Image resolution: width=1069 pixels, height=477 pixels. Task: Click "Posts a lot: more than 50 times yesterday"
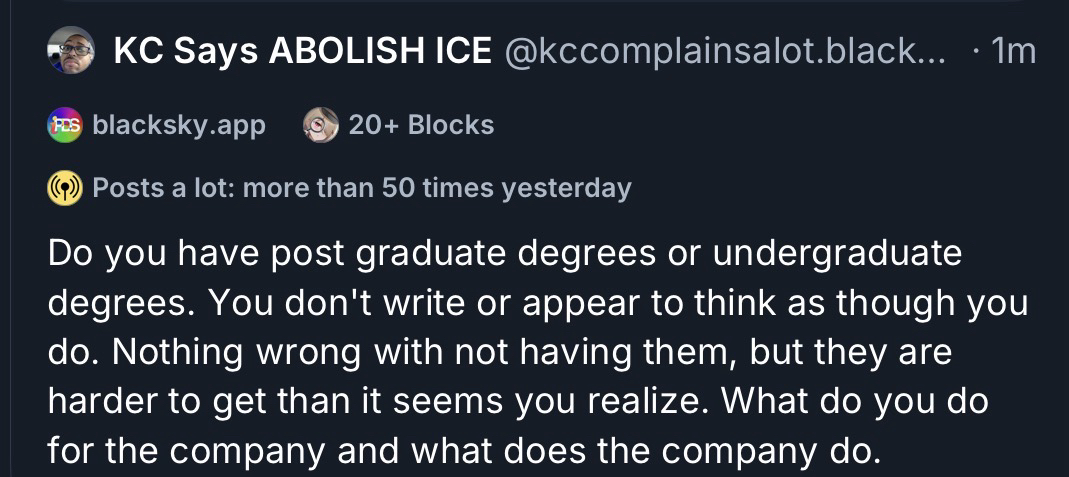[x=361, y=188]
